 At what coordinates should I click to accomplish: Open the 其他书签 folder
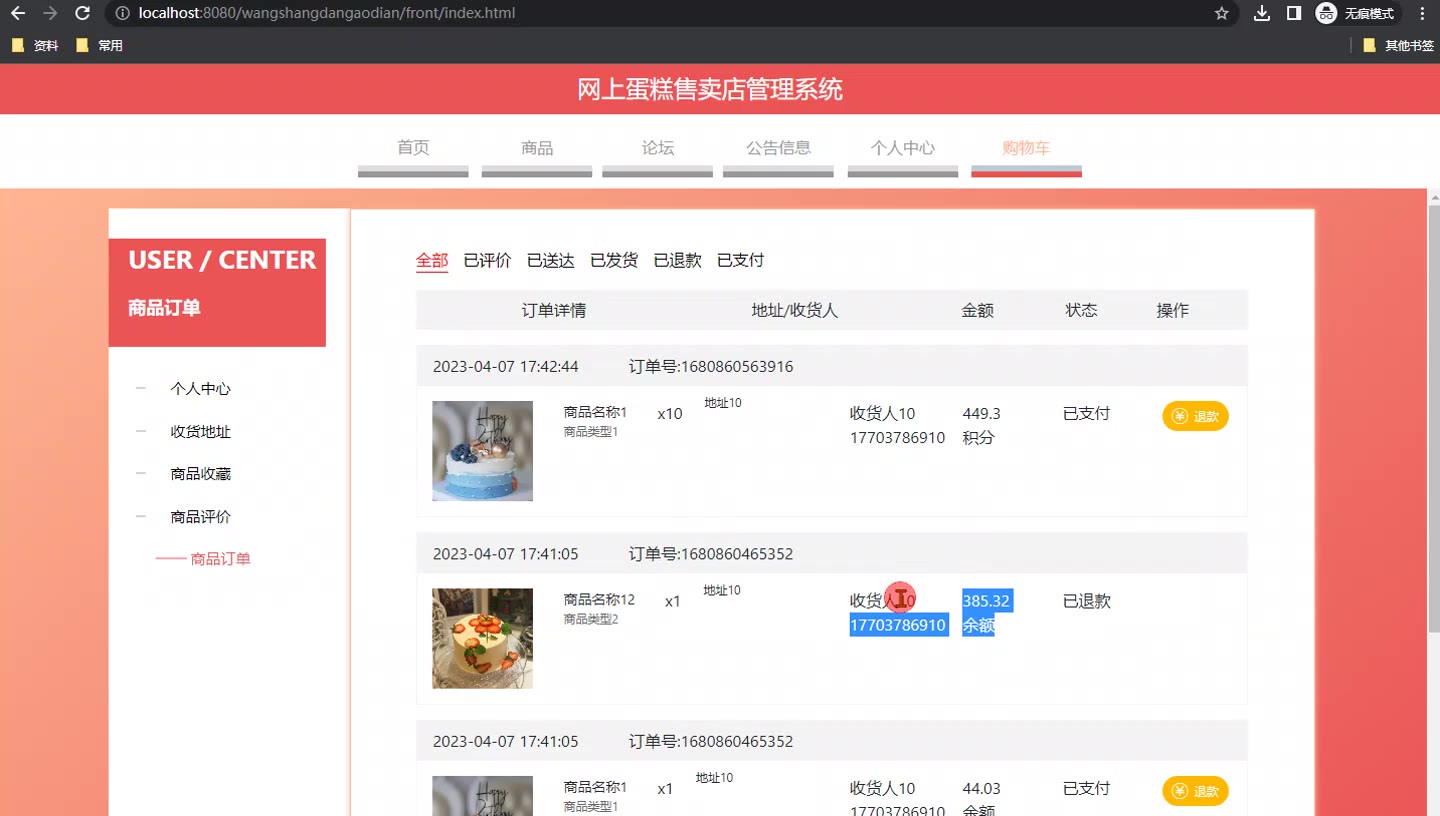[x=1398, y=45]
